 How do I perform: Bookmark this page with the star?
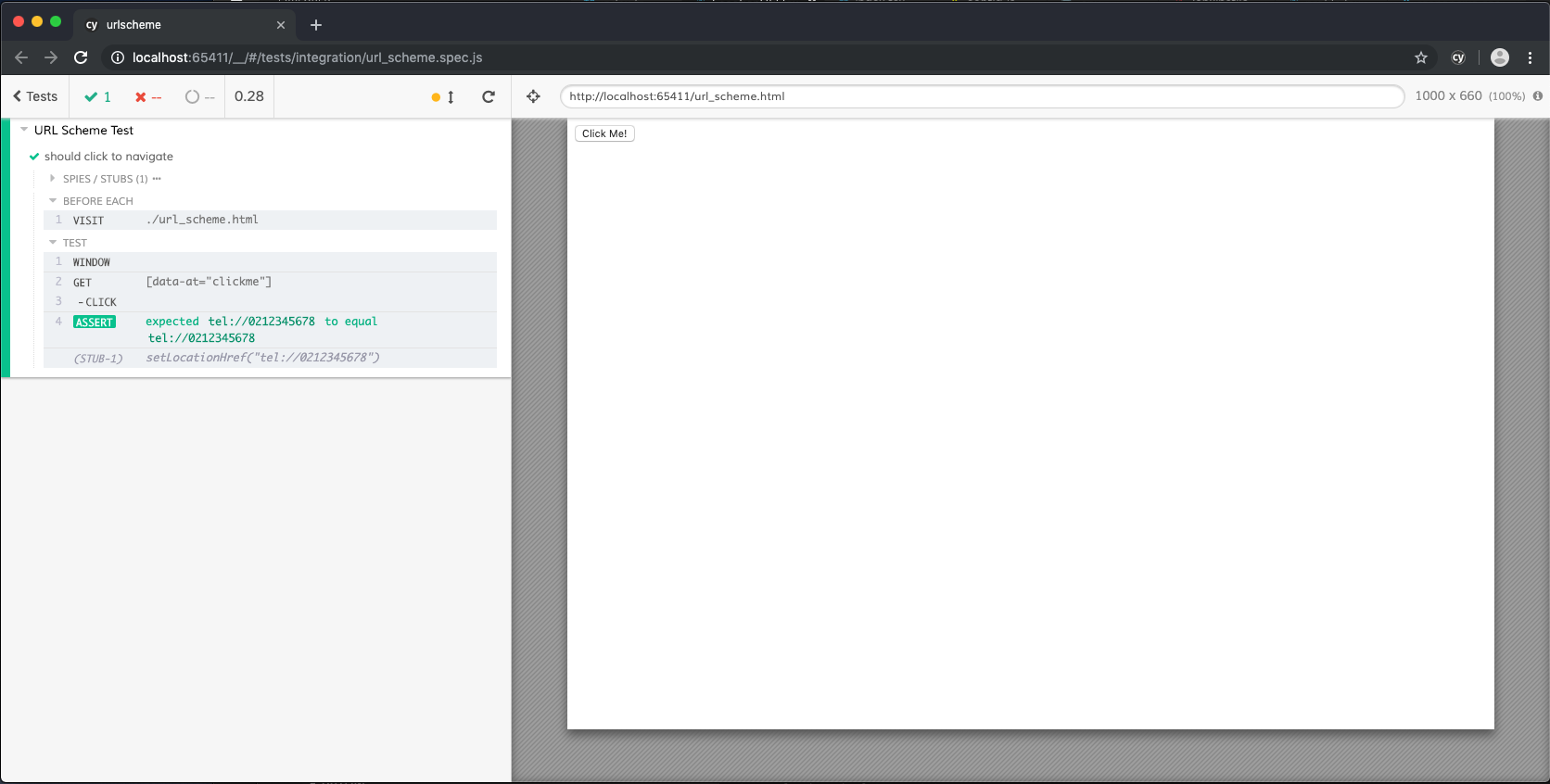click(1421, 57)
